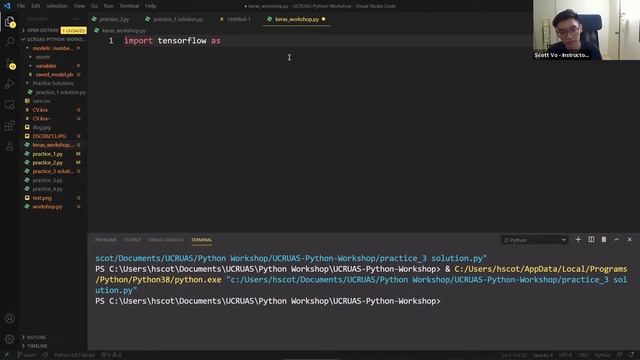Click the errors and warnings status item
The width and height of the screenshot is (640, 360).
coord(111,355)
